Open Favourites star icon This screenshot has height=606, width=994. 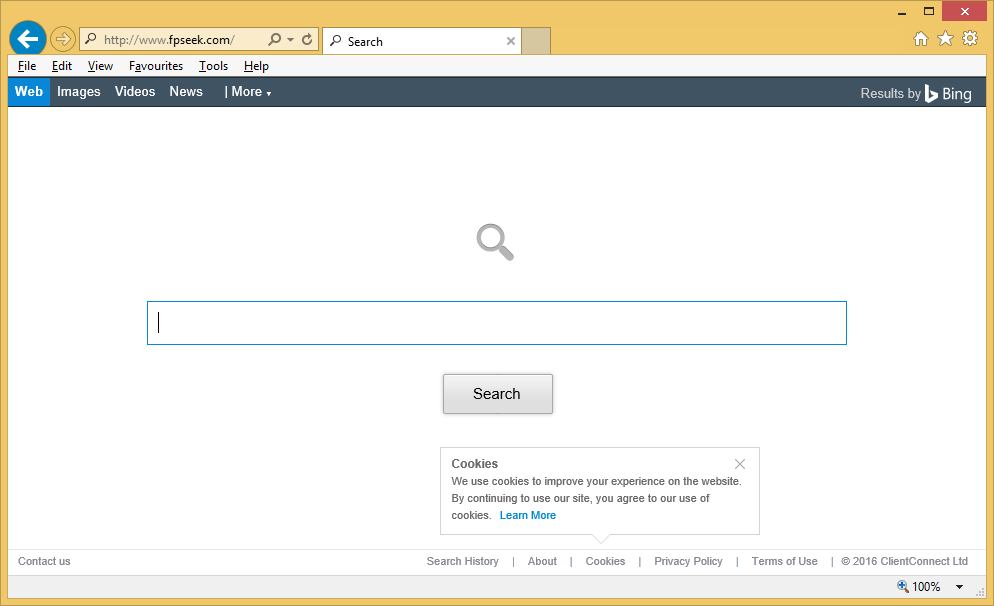945,39
